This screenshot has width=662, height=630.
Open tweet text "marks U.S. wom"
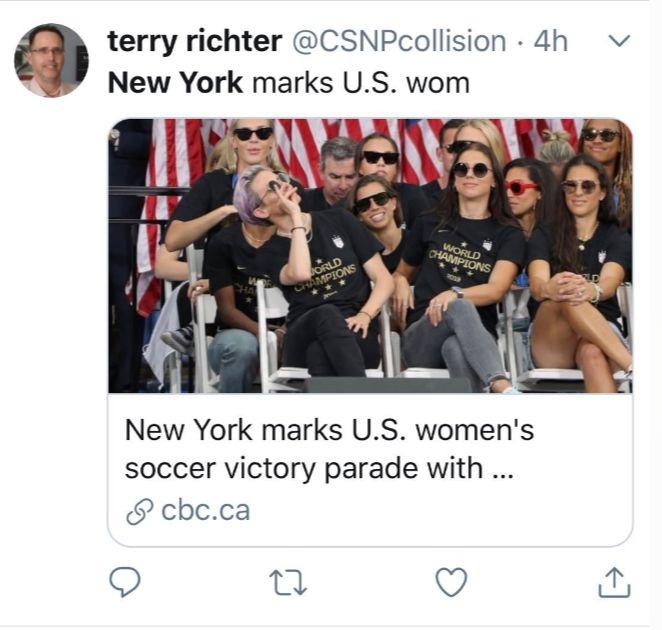(360, 82)
